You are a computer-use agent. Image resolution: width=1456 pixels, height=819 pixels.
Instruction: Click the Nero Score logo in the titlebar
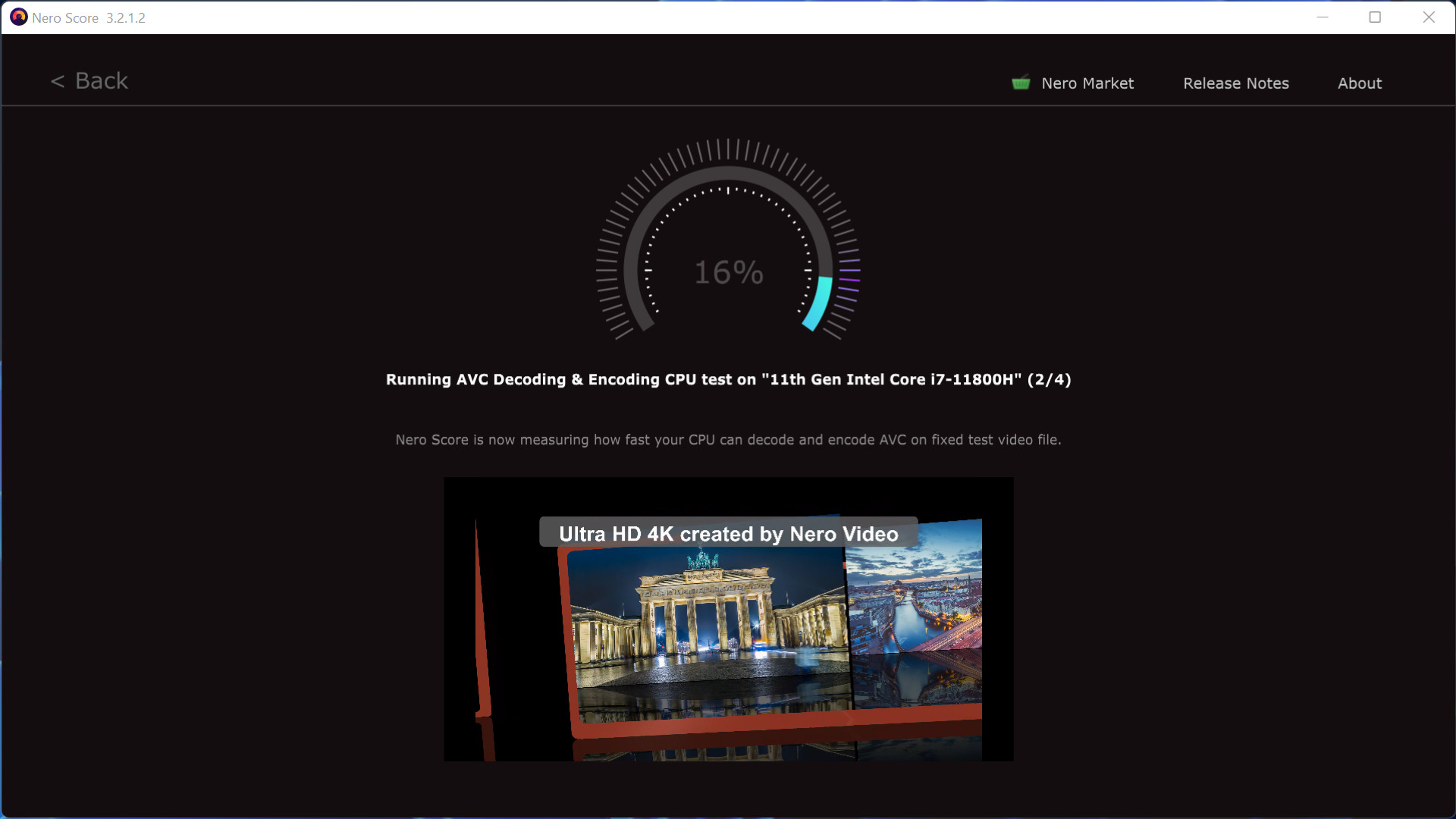(x=19, y=17)
